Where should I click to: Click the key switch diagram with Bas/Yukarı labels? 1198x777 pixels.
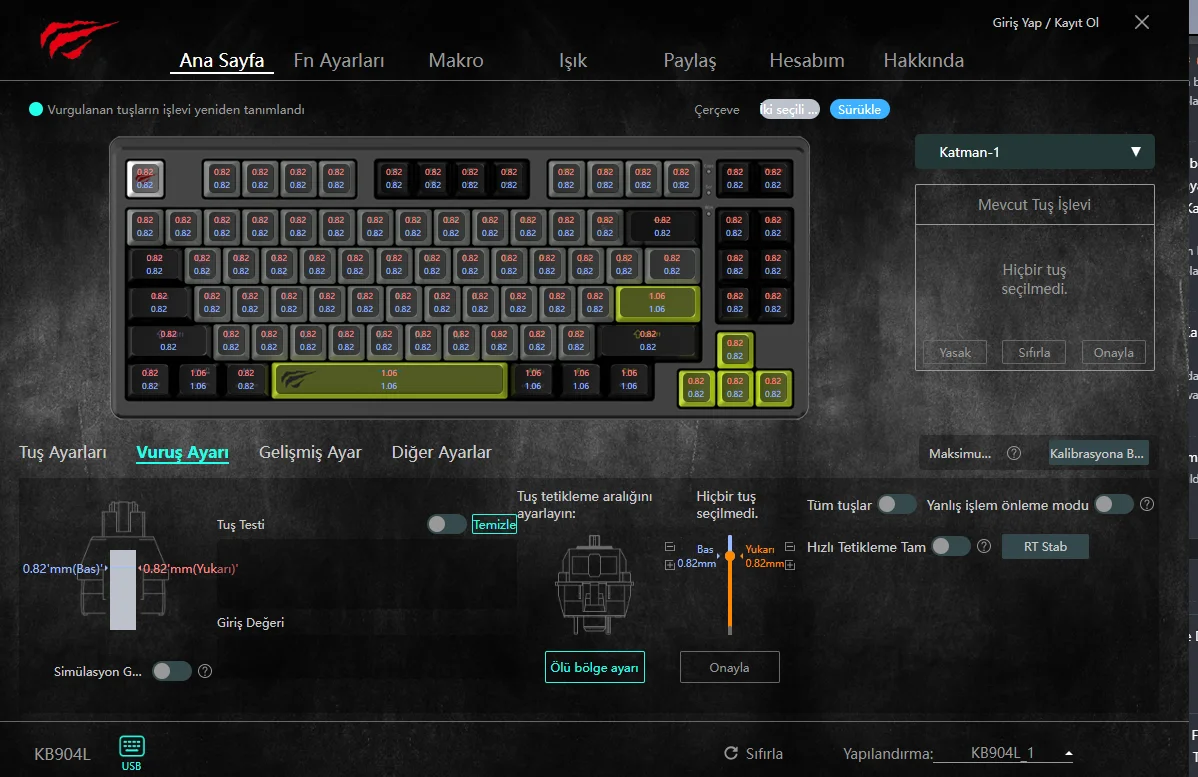tap(123, 566)
